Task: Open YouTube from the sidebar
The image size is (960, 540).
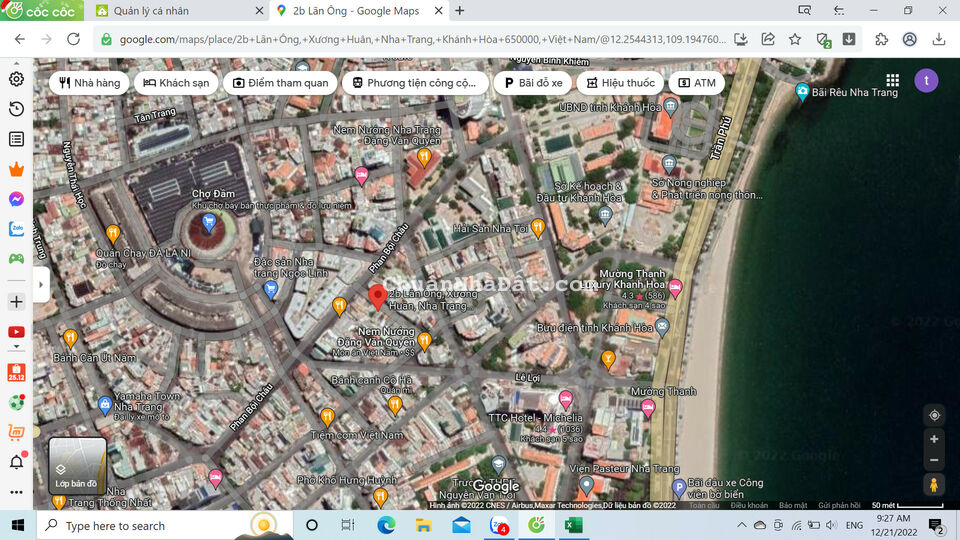Action: (16, 331)
